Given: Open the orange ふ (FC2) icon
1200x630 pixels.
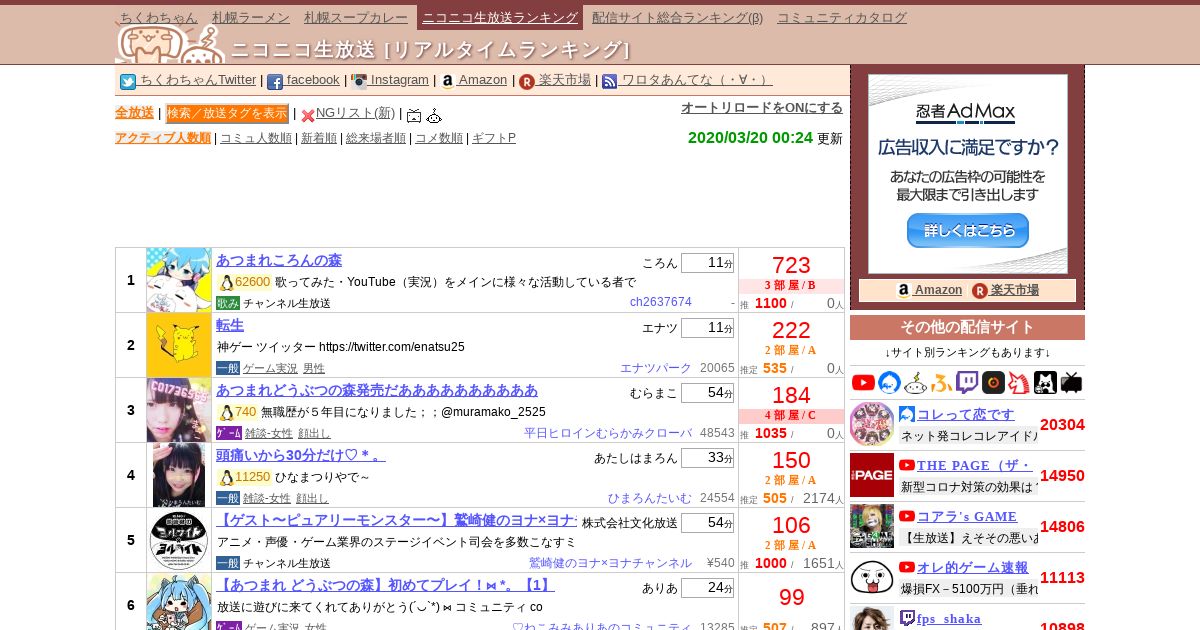Looking at the screenshot, I should pyautogui.click(x=942, y=382).
